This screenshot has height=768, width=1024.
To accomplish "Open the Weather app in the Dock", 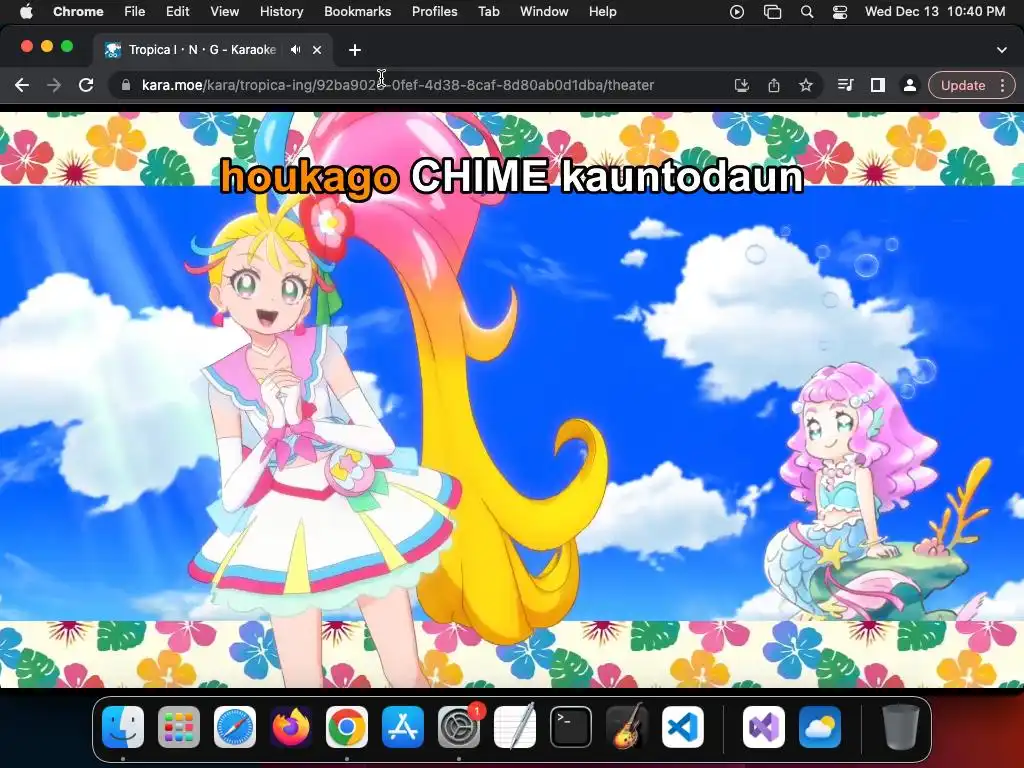I will [820, 726].
